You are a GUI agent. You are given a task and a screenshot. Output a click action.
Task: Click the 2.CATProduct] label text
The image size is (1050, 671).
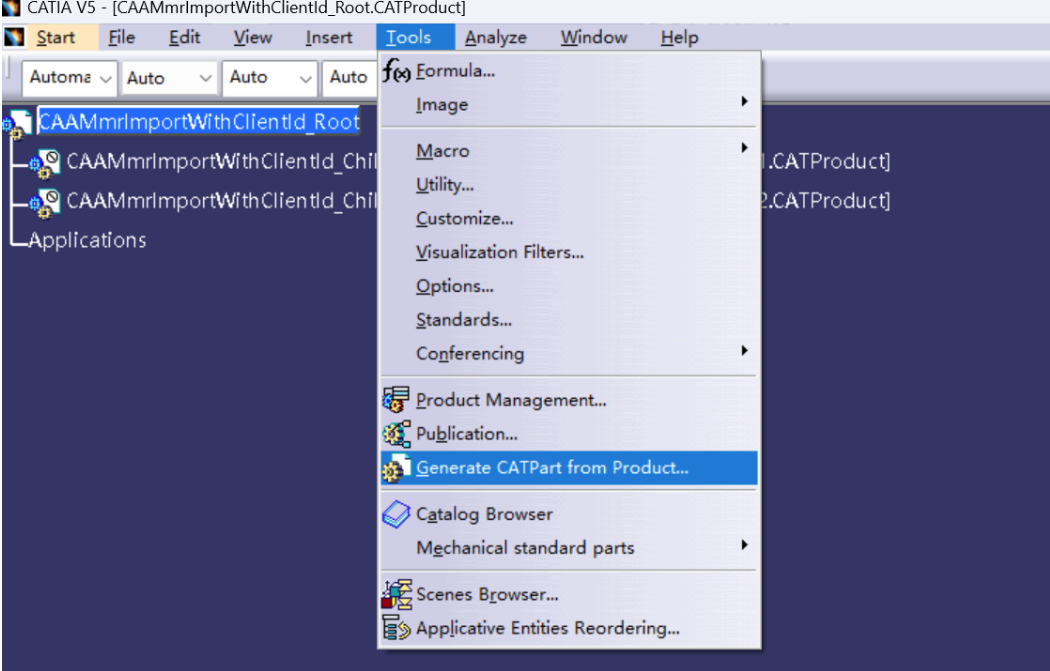pyautogui.click(x=826, y=201)
